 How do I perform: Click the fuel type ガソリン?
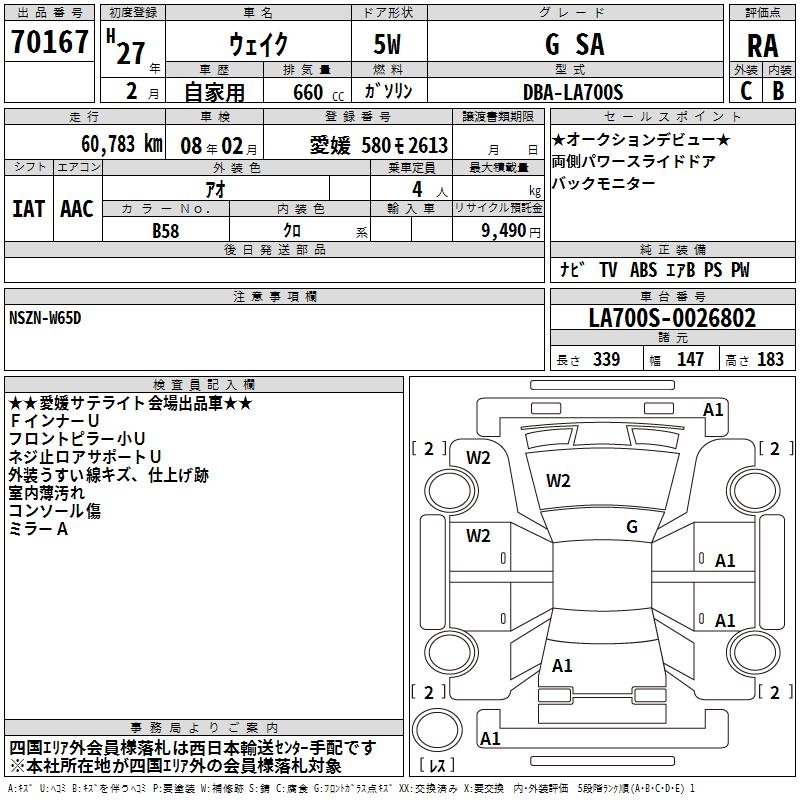coord(388,92)
